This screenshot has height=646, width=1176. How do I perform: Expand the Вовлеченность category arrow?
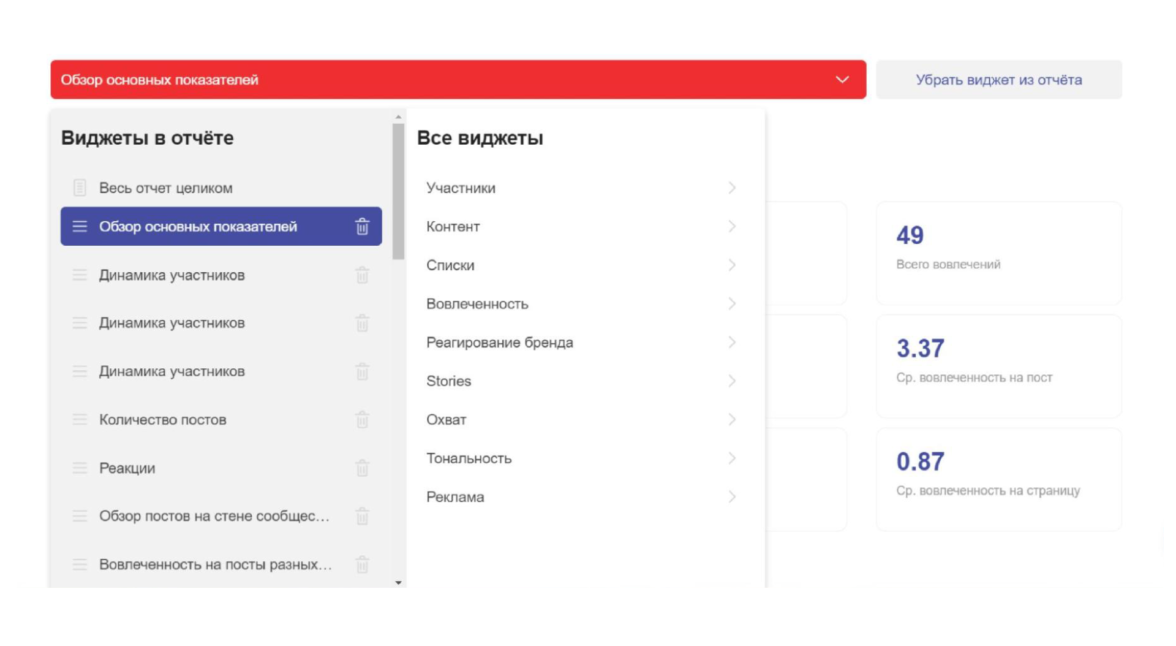point(732,304)
